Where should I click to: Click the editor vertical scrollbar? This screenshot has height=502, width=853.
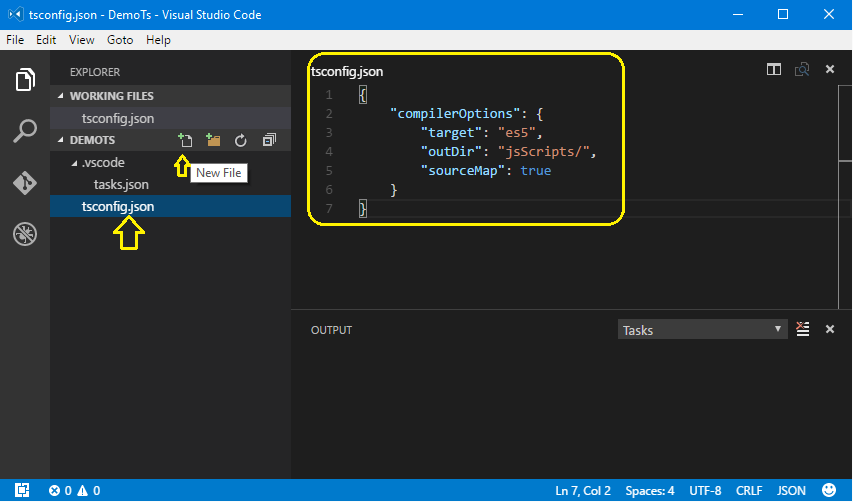point(845,123)
